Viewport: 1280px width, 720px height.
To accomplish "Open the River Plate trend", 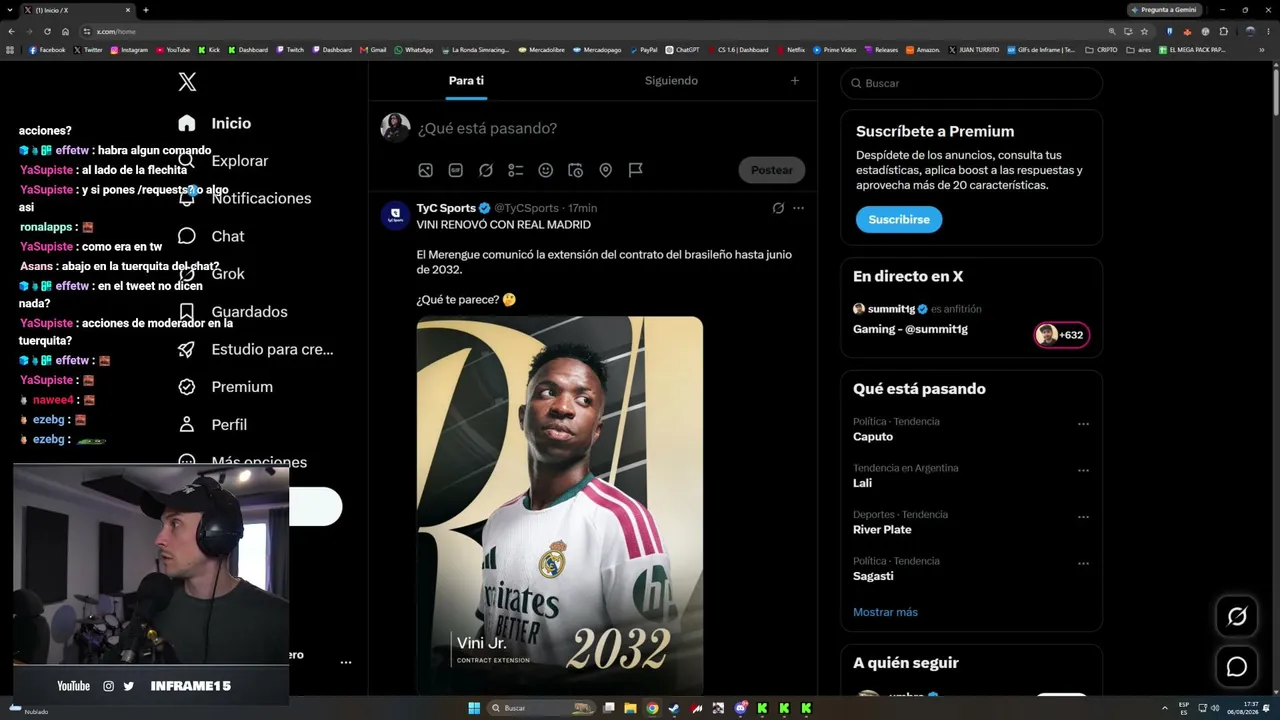I will (x=882, y=530).
